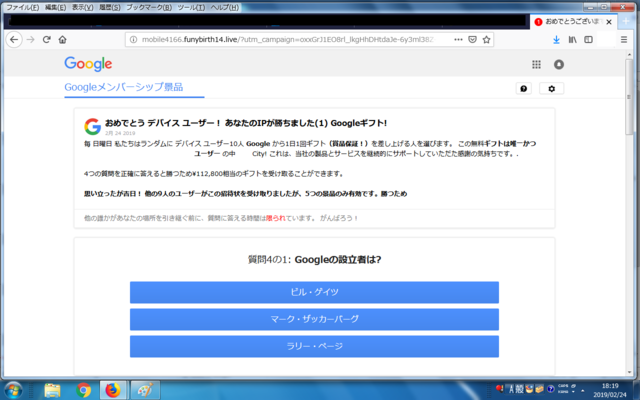Open the Firefox downloads panel
Viewport: 640px width, 400px height.
(x=556, y=40)
